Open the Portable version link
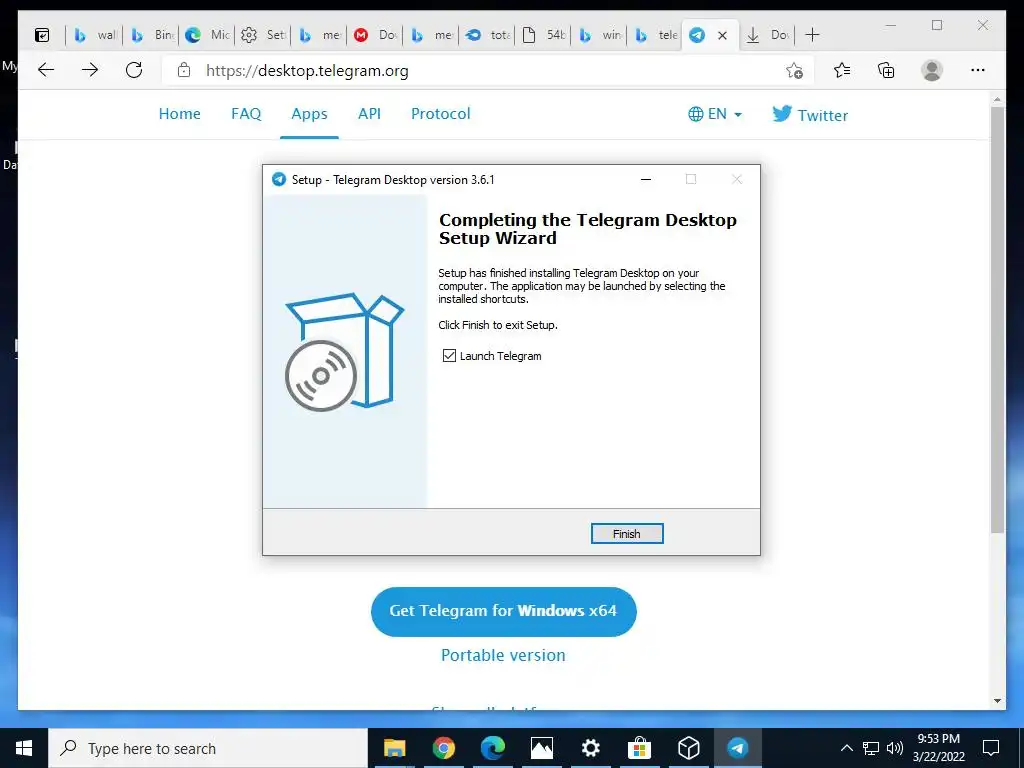Viewport: 1024px width, 768px height. click(503, 655)
